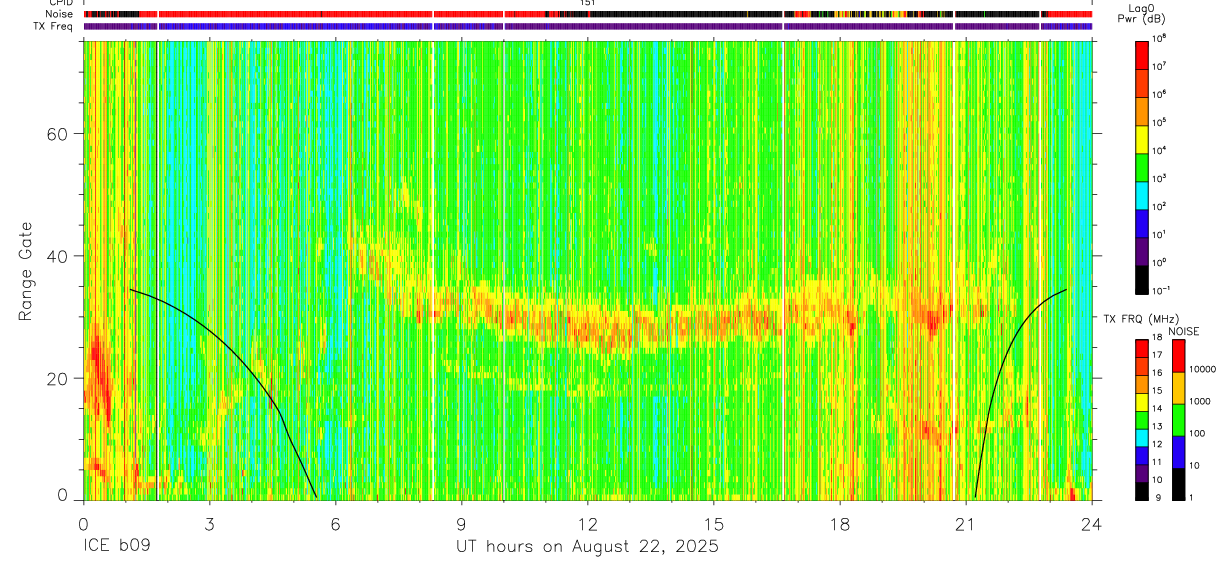The height and width of the screenshot is (567, 1228).
Task: Click the Noise strip above the plot
Action: pos(587,14)
